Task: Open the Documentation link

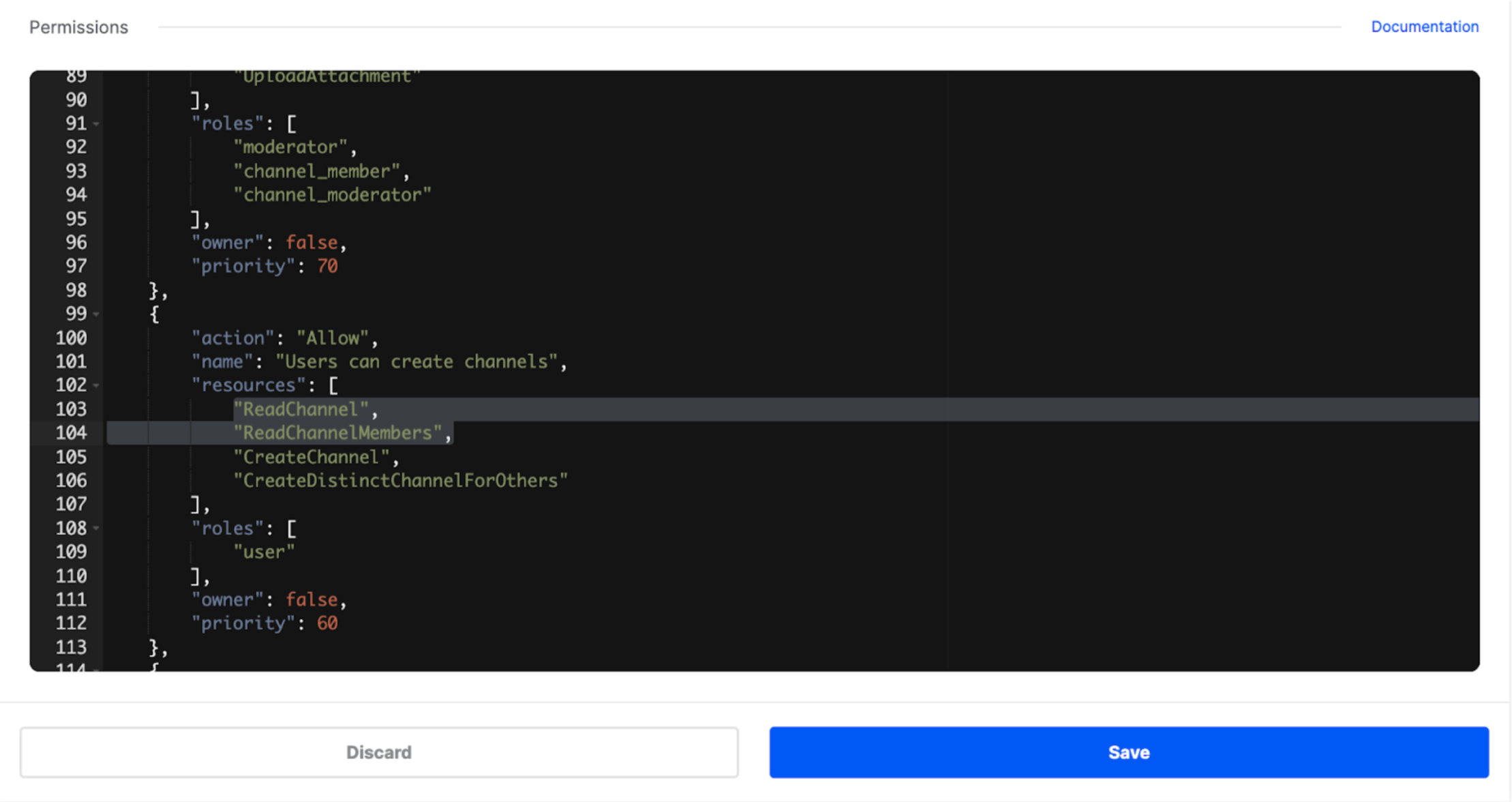Action: (x=1425, y=27)
